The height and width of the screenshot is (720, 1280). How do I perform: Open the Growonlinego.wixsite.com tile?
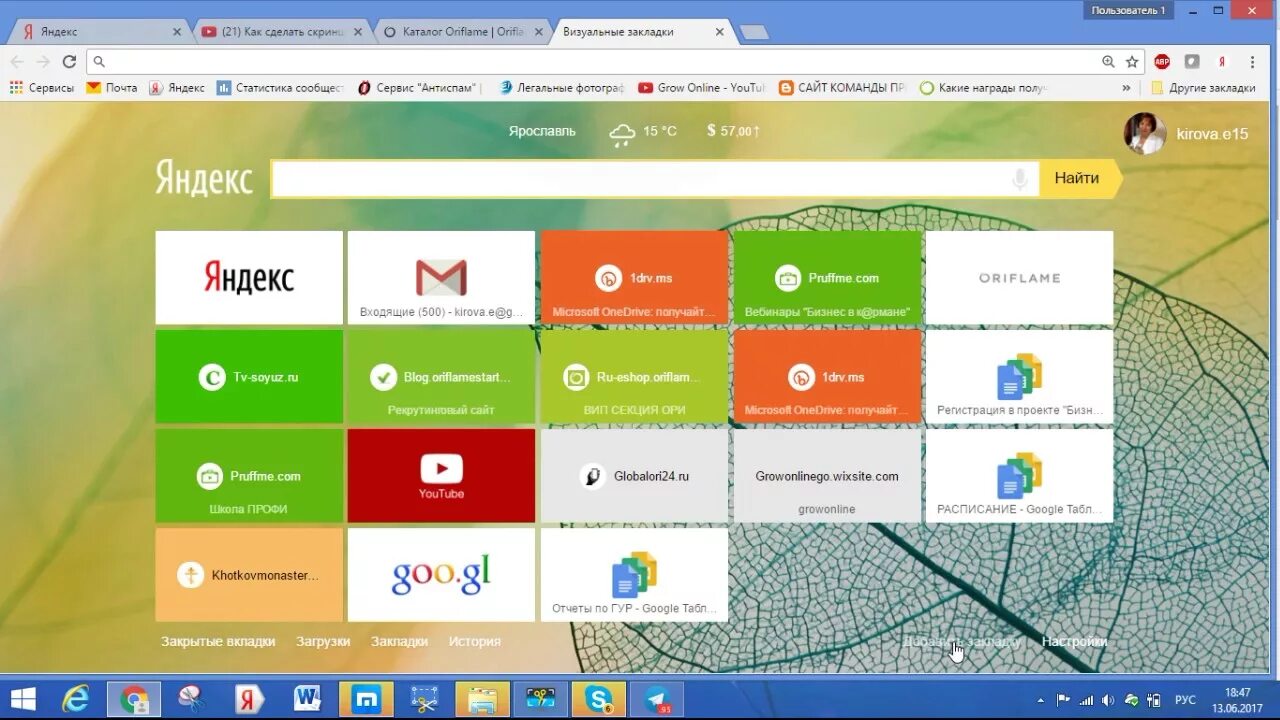pyautogui.click(x=827, y=476)
